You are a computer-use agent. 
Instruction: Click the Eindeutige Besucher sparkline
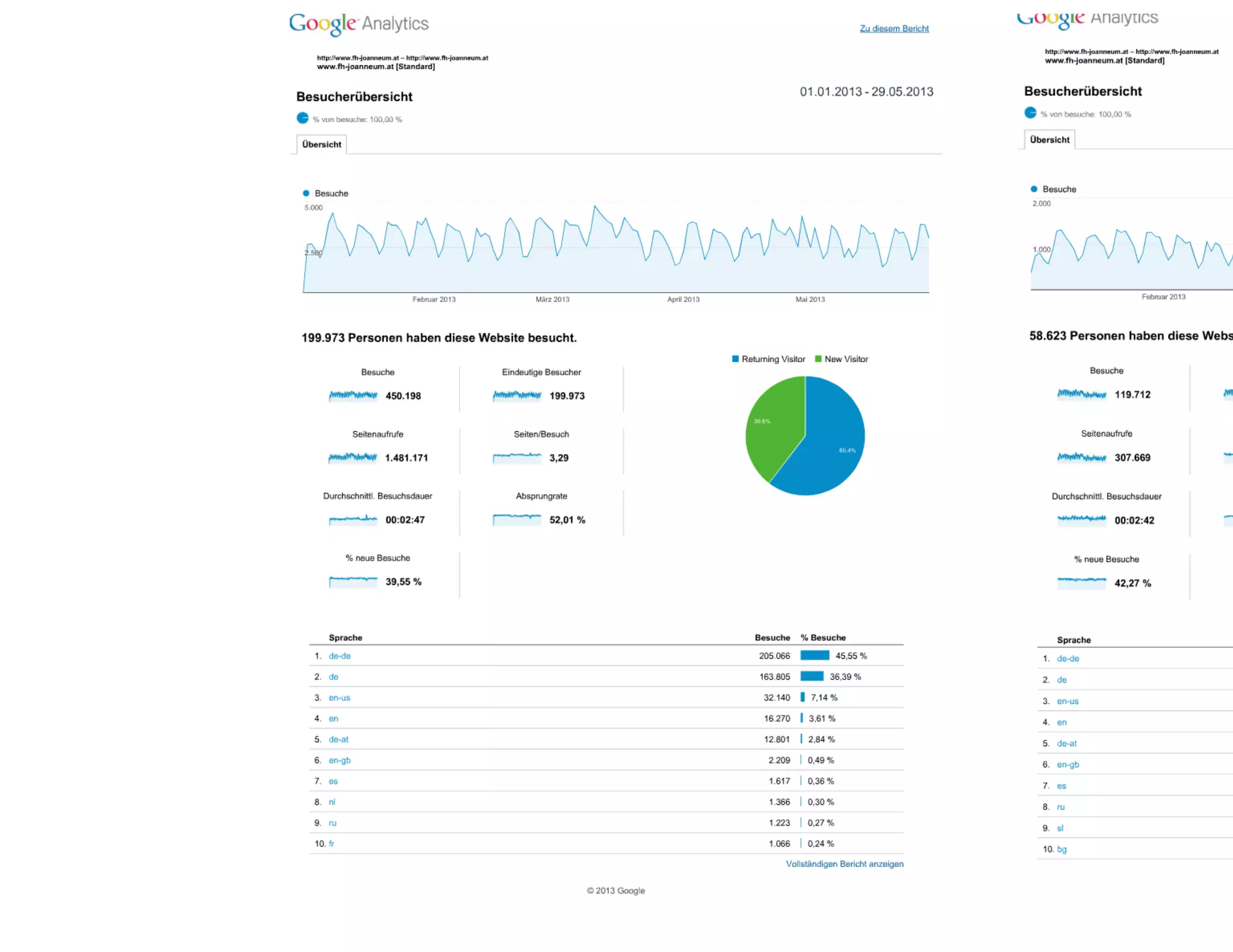coord(517,395)
